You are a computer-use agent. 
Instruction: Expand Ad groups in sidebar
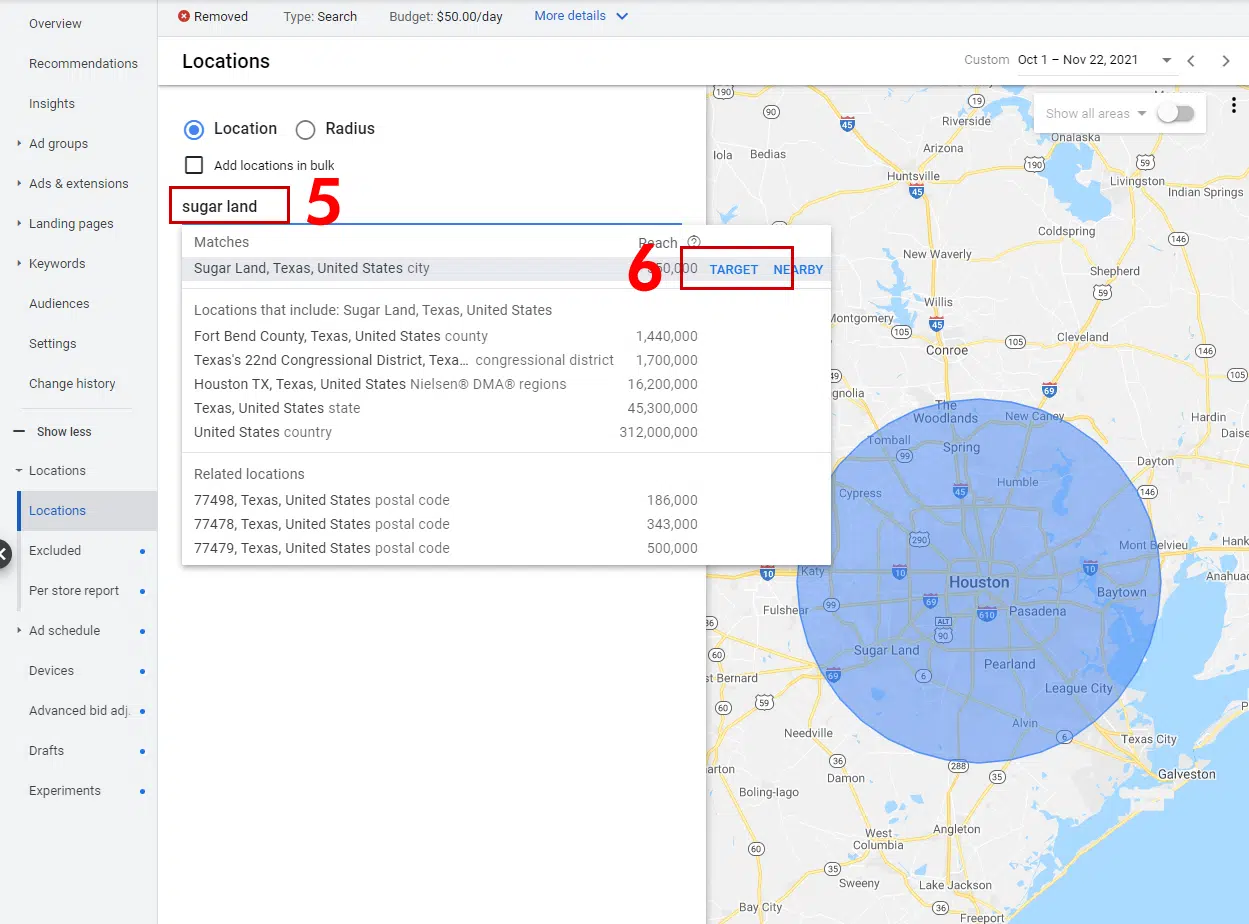click(x=19, y=143)
